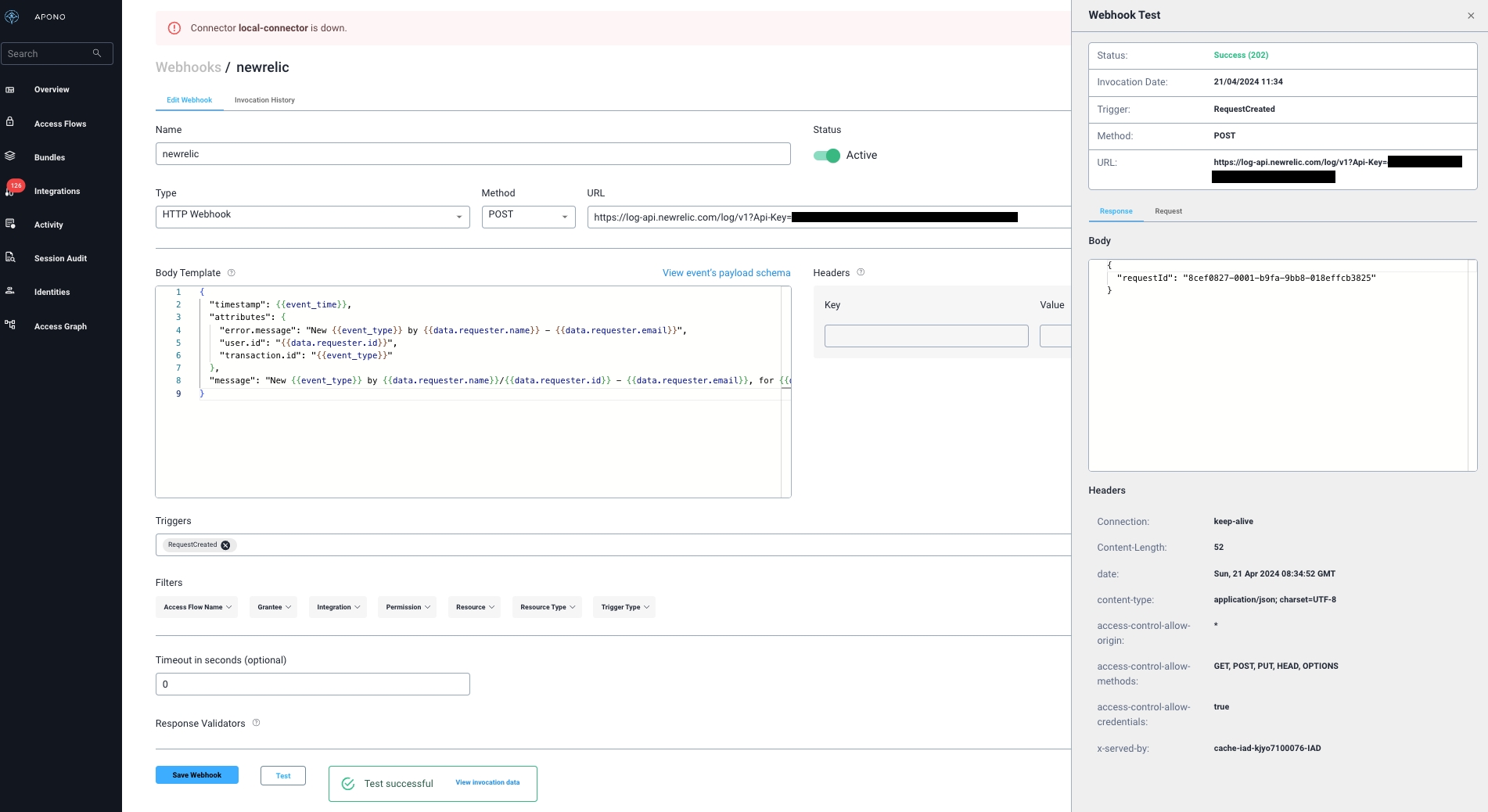Click the webhook URL input field
The width and height of the screenshot is (1488, 812).
coord(829,217)
